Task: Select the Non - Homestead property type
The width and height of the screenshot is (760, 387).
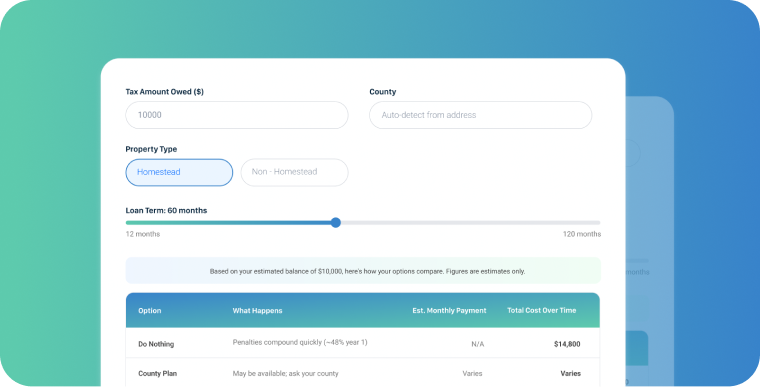Action: tap(294, 172)
